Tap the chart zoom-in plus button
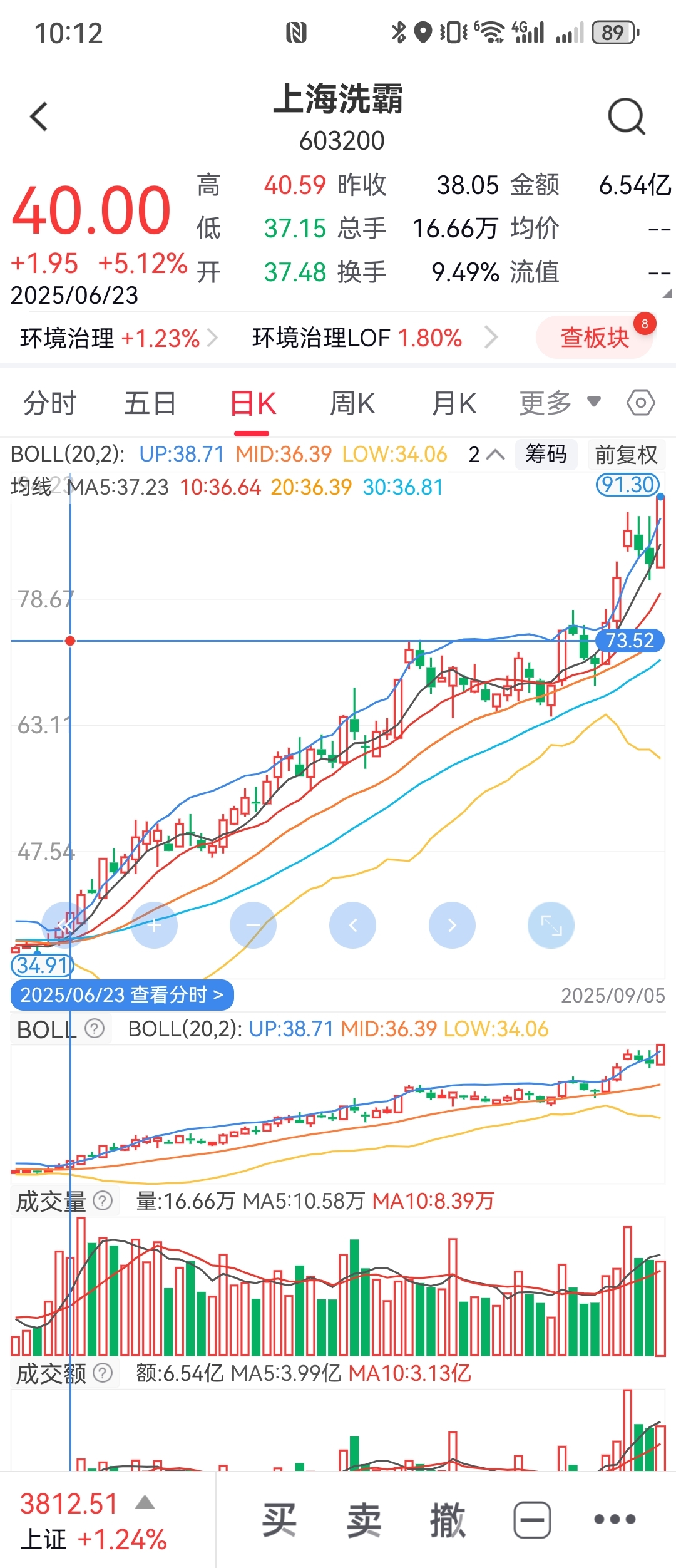 [x=154, y=925]
